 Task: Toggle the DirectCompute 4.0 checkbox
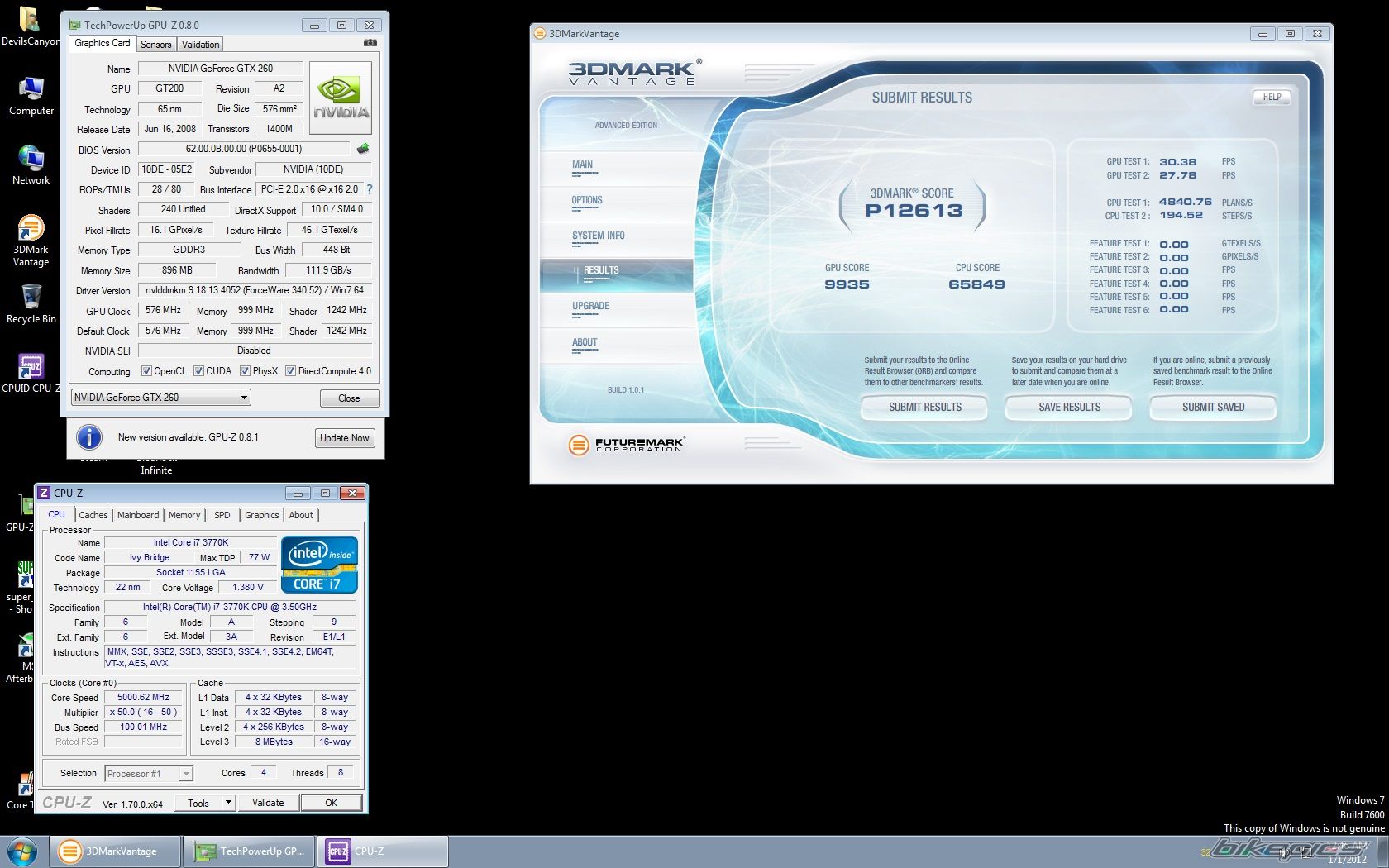tap(290, 371)
